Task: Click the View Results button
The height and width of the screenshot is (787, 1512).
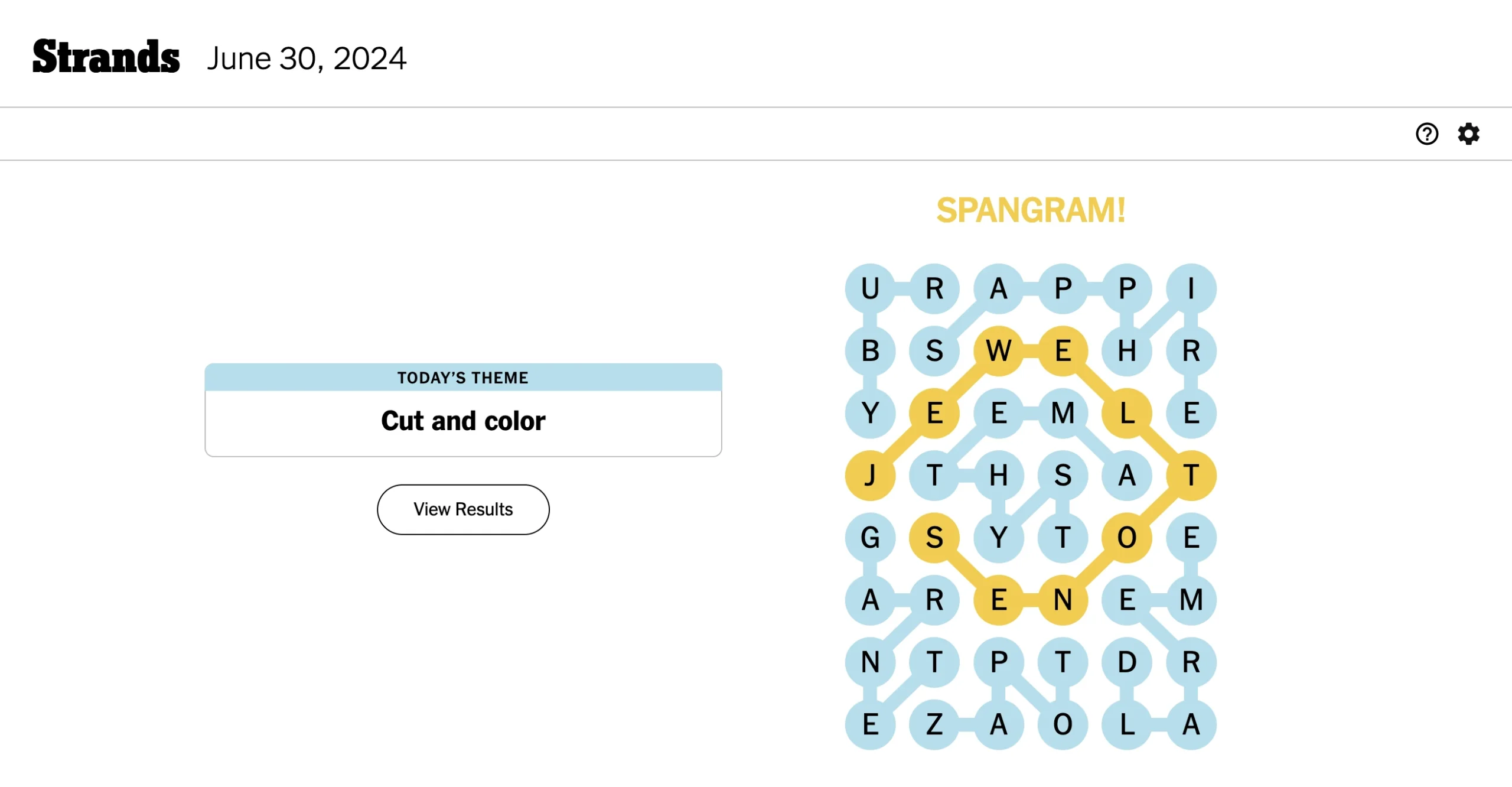Action: [463, 509]
